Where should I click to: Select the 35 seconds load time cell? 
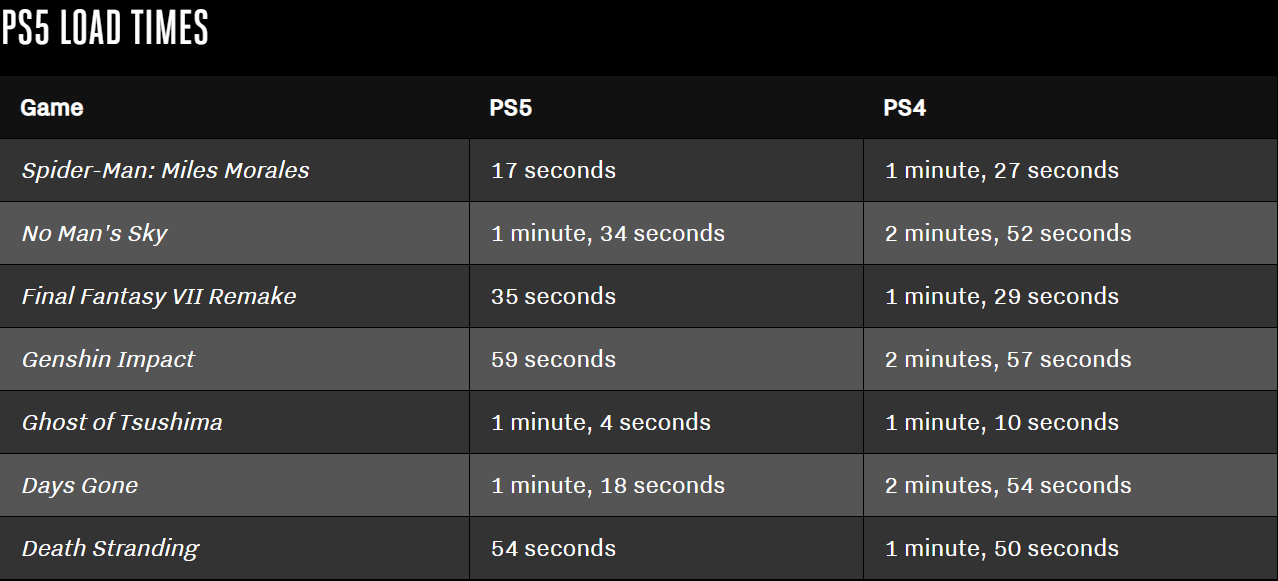553,296
